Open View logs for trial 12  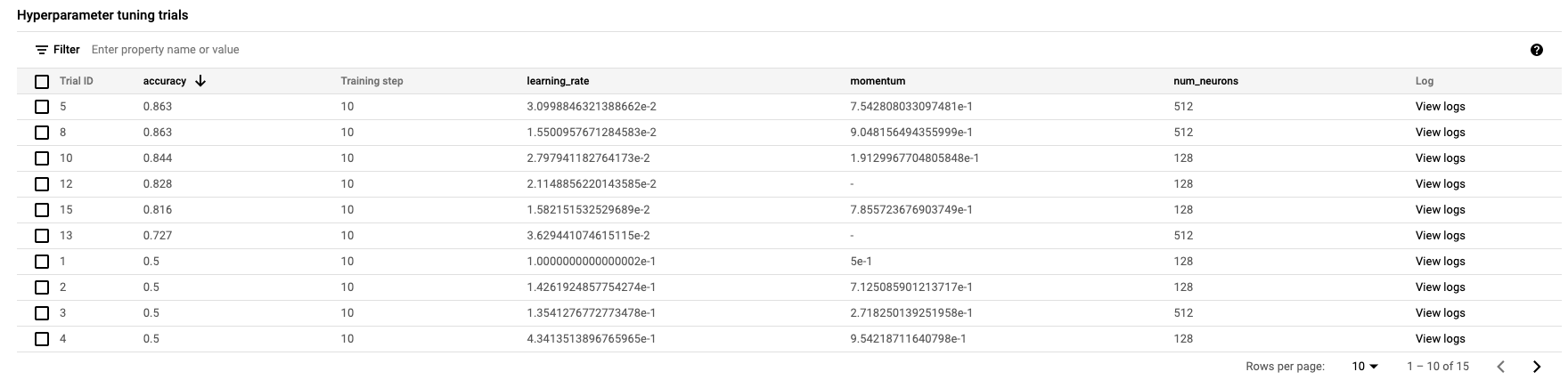tap(1440, 184)
